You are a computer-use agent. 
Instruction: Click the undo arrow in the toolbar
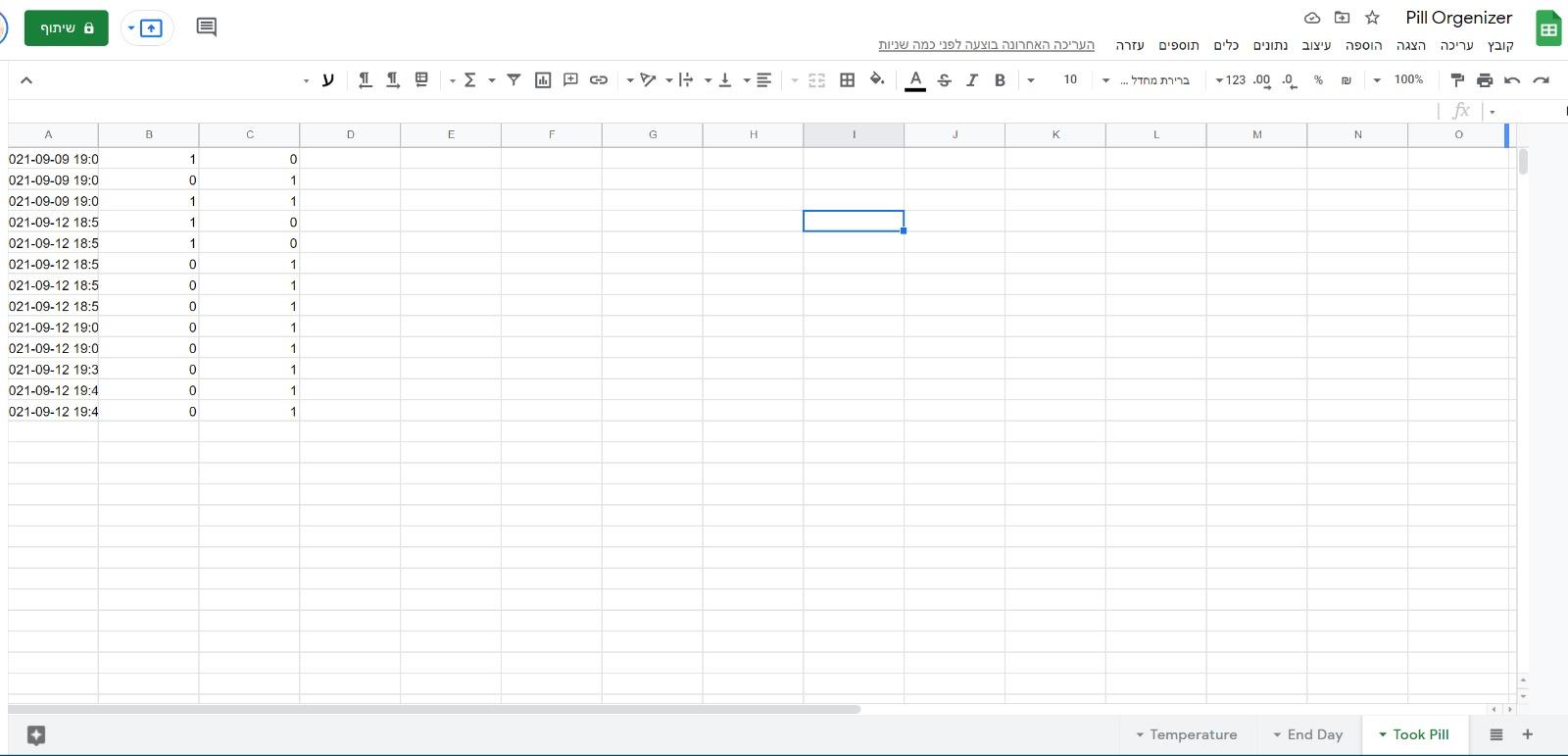[1513, 80]
